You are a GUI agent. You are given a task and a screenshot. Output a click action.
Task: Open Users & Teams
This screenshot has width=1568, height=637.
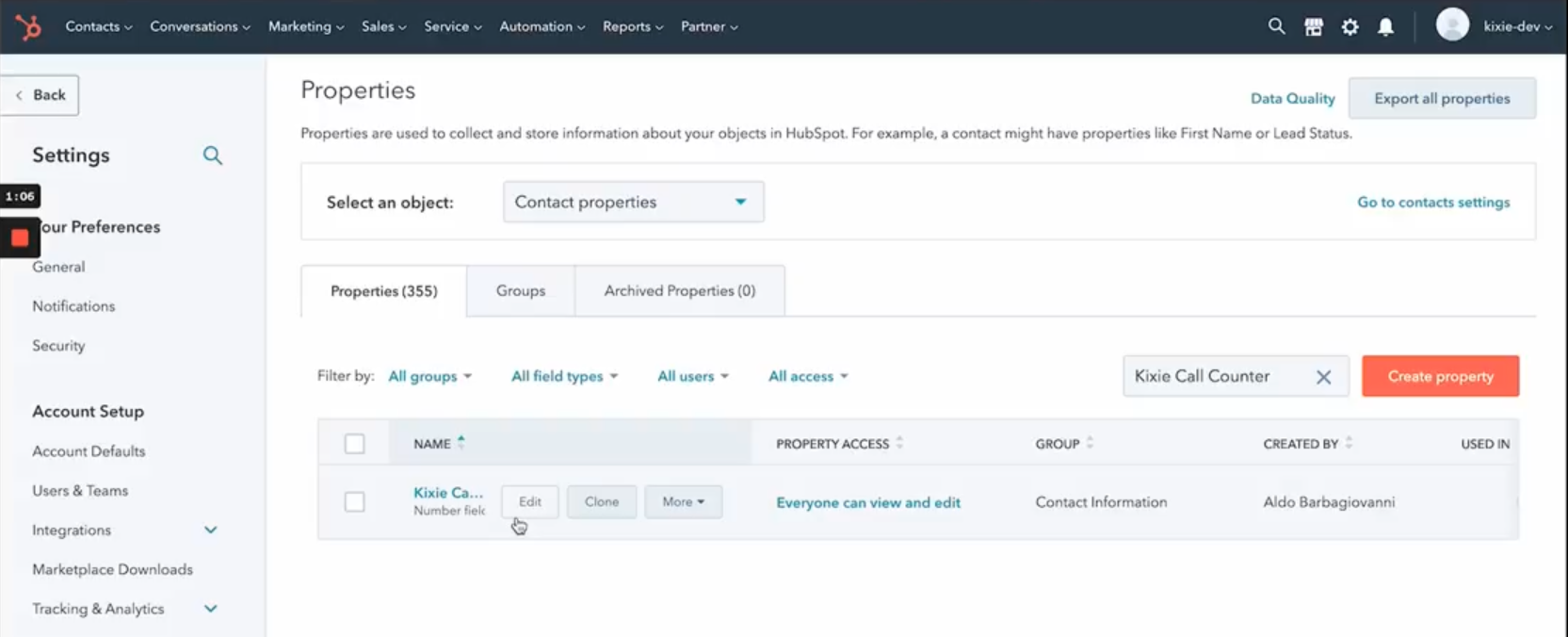pyautogui.click(x=80, y=492)
